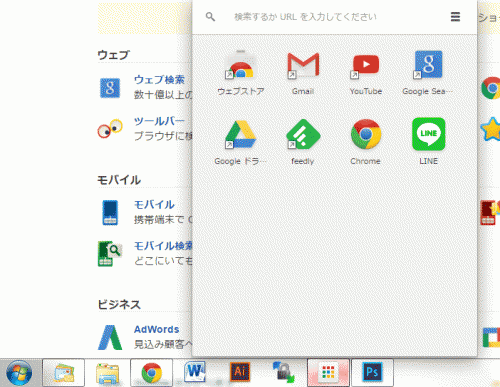Click the AdWords logo icon

click(x=110, y=337)
